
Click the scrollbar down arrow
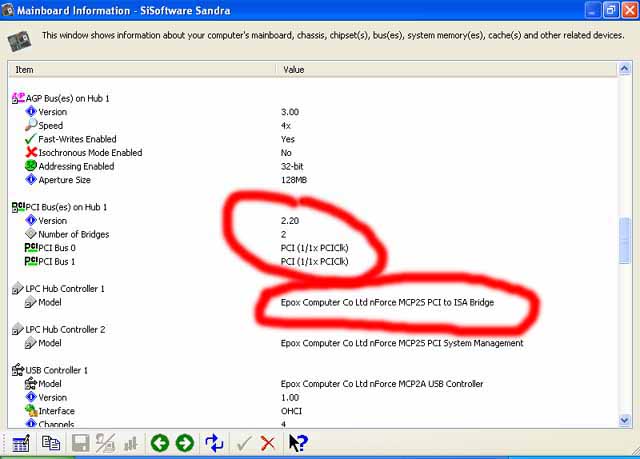click(x=625, y=420)
